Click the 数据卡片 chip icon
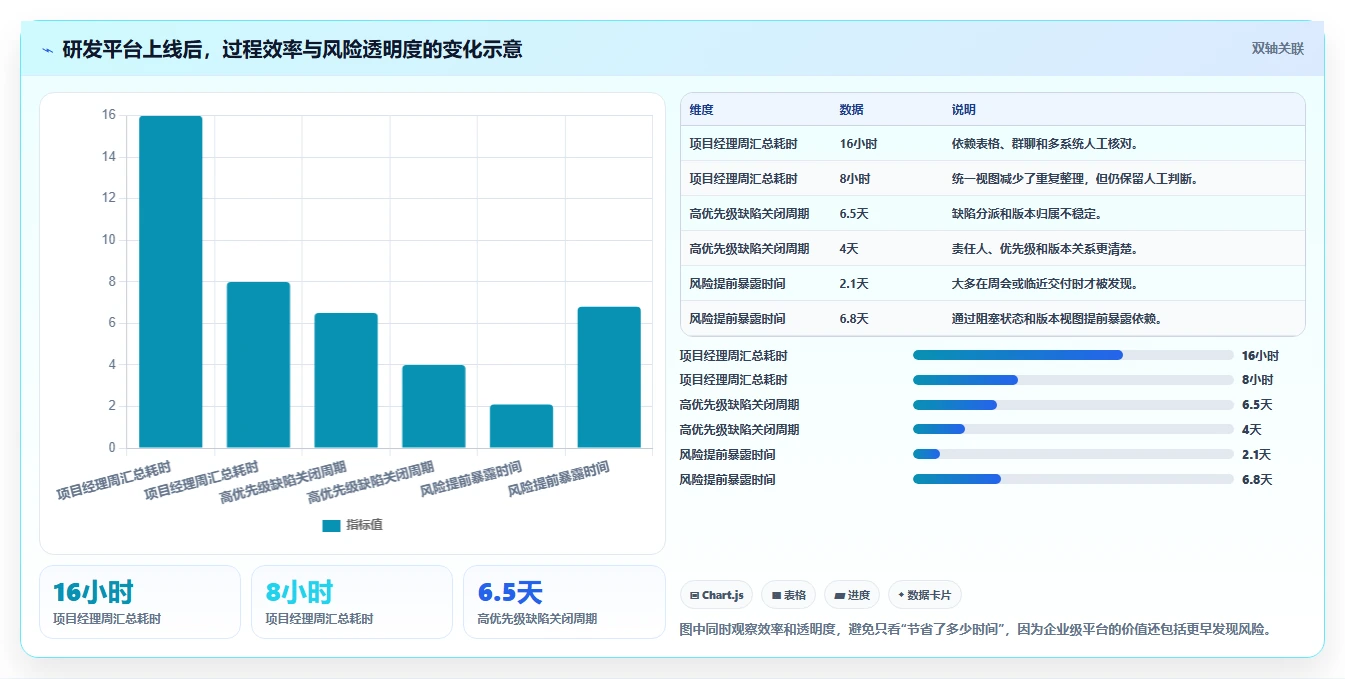The width and height of the screenshot is (1345, 679). 901,595
